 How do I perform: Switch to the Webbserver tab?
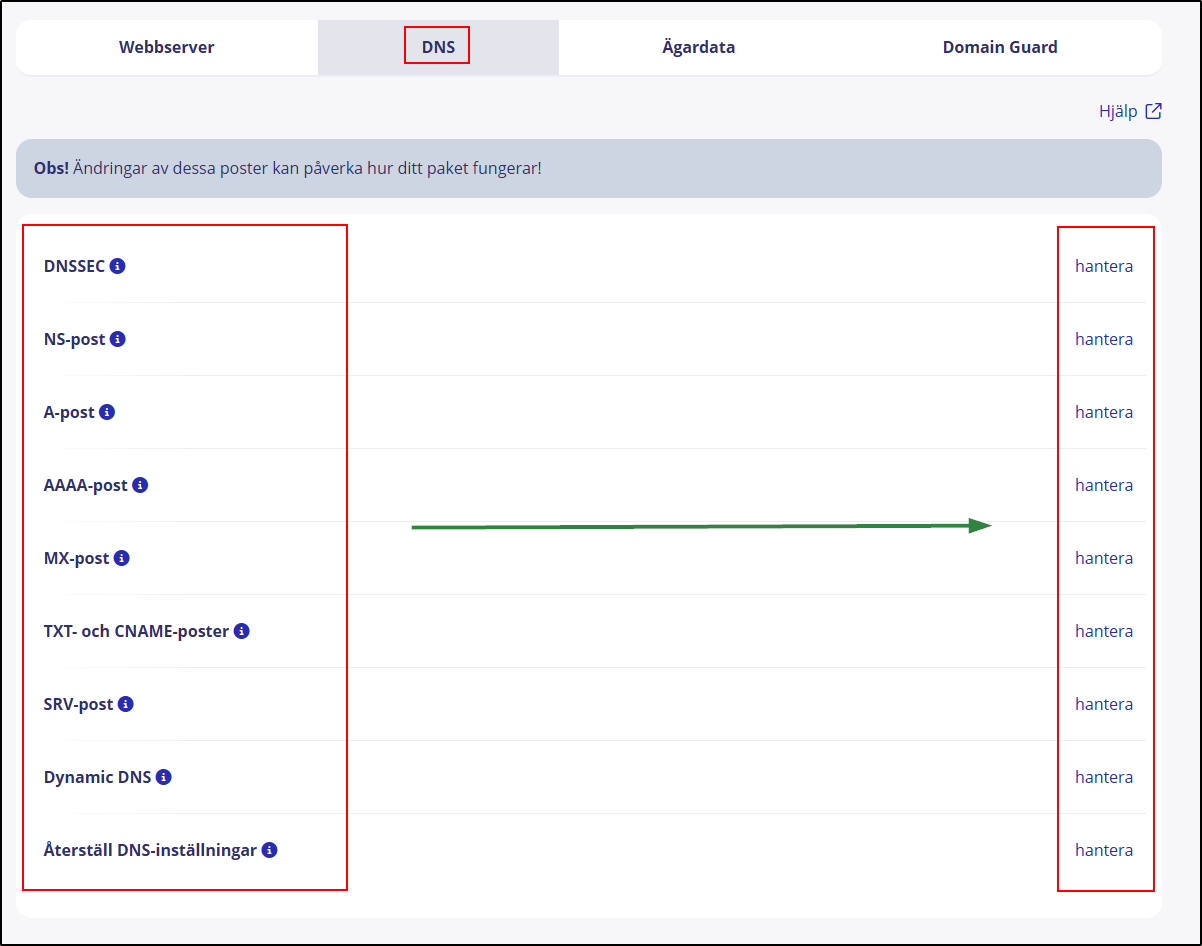tap(166, 47)
